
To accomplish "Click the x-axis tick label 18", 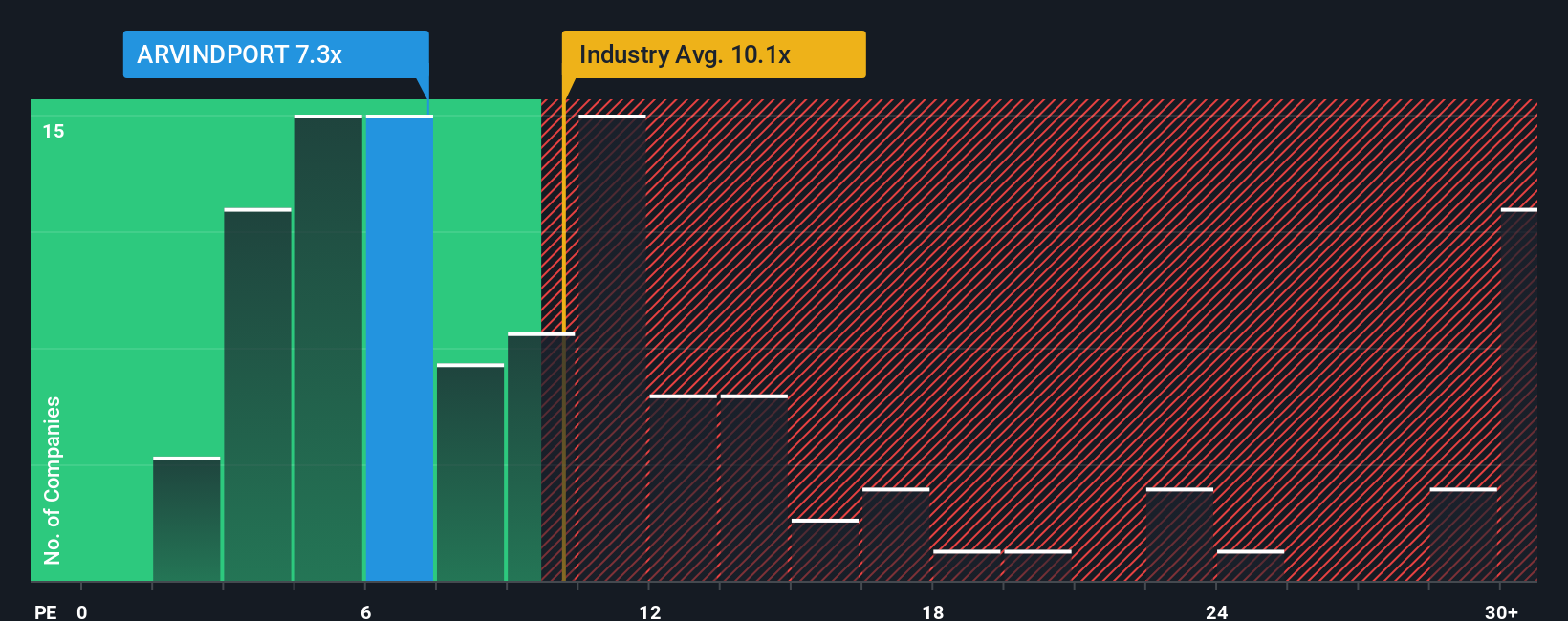I will pos(933,611).
